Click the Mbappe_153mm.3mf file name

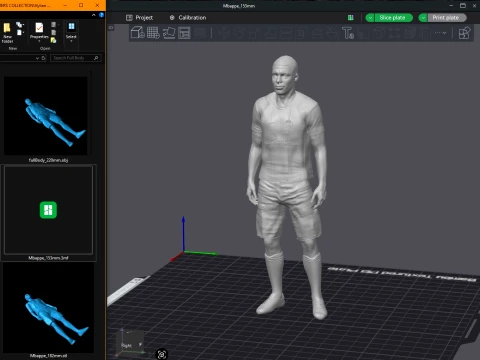48,258
